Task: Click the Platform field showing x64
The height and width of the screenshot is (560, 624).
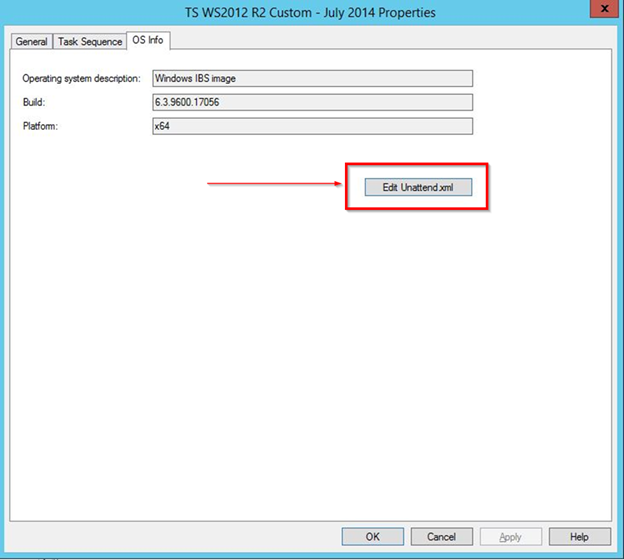Action: 312,126
